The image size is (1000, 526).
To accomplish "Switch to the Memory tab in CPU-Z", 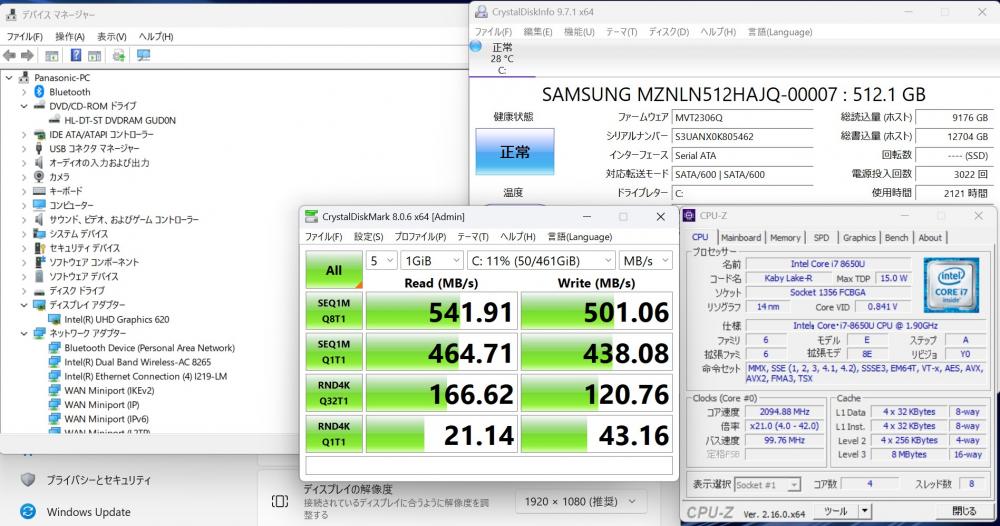I will coord(784,237).
